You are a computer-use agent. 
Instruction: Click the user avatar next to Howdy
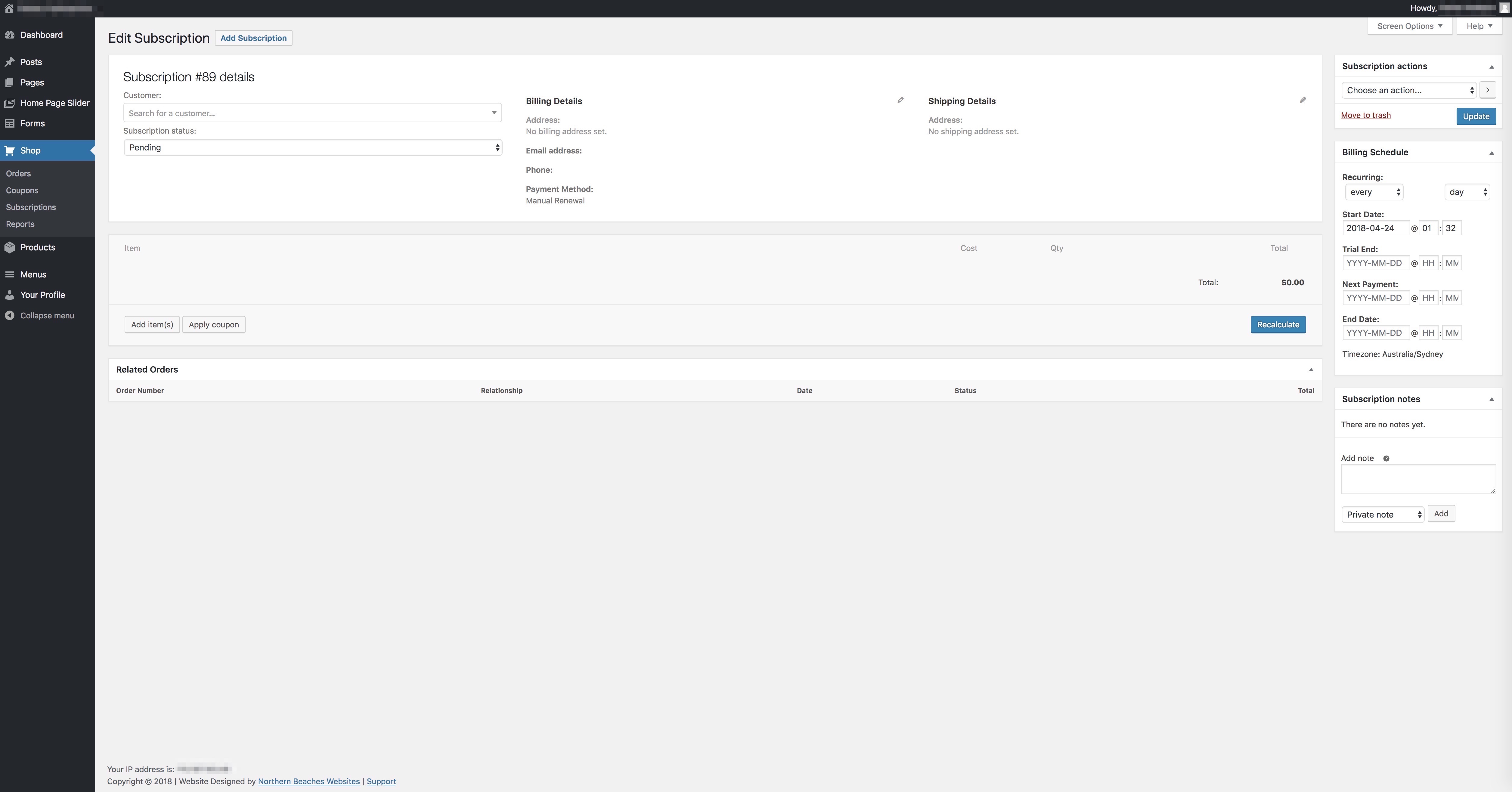point(1504,8)
